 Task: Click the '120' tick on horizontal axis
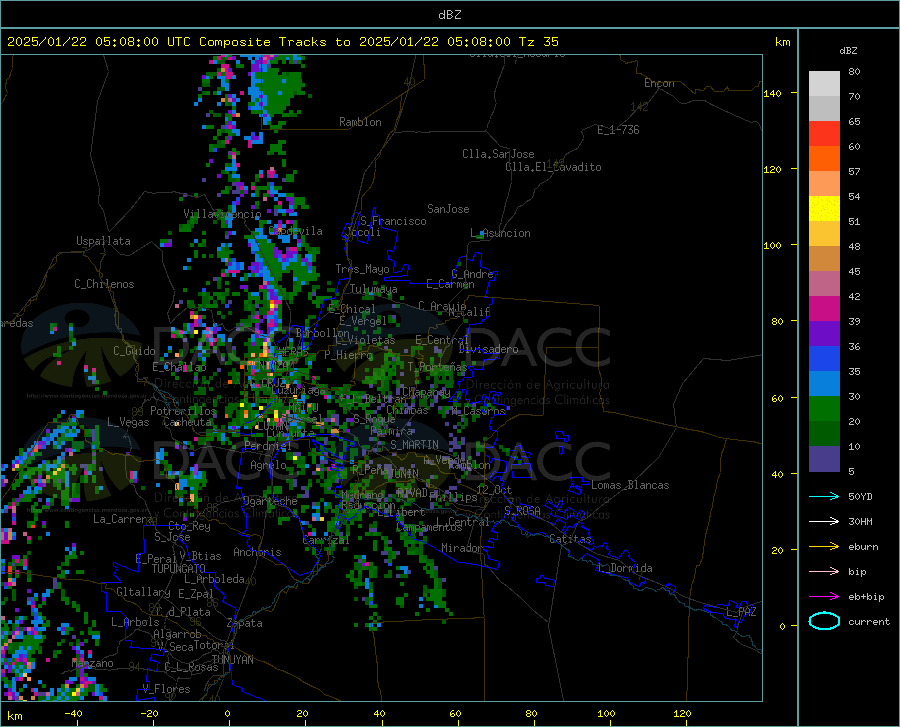(682, 714)
